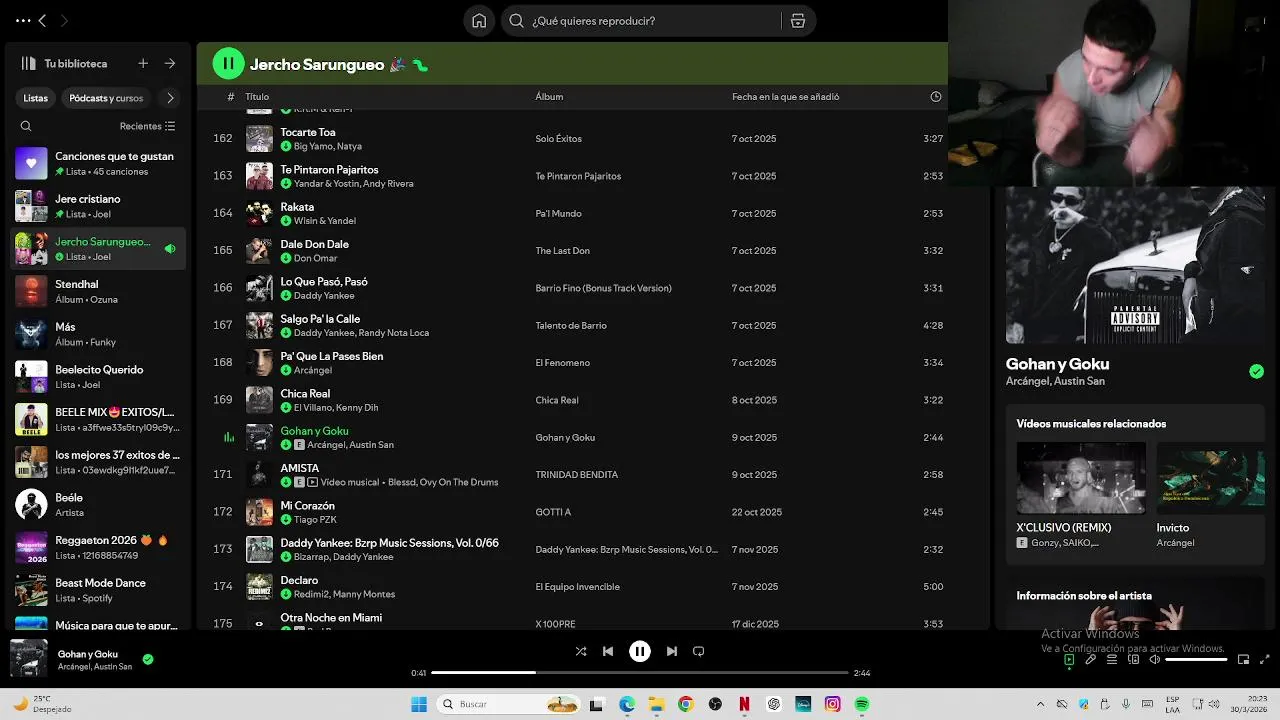Toggle repeat mode

click(699, 651)
